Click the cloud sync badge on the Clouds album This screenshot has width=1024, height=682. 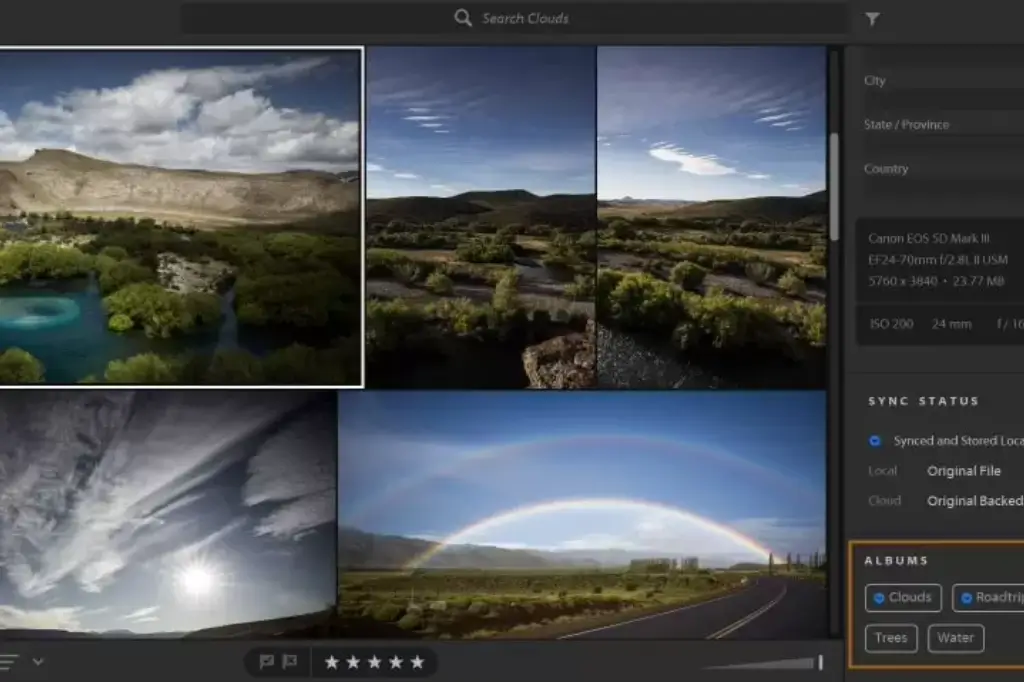pyautogui.click(x=880, y=598)
